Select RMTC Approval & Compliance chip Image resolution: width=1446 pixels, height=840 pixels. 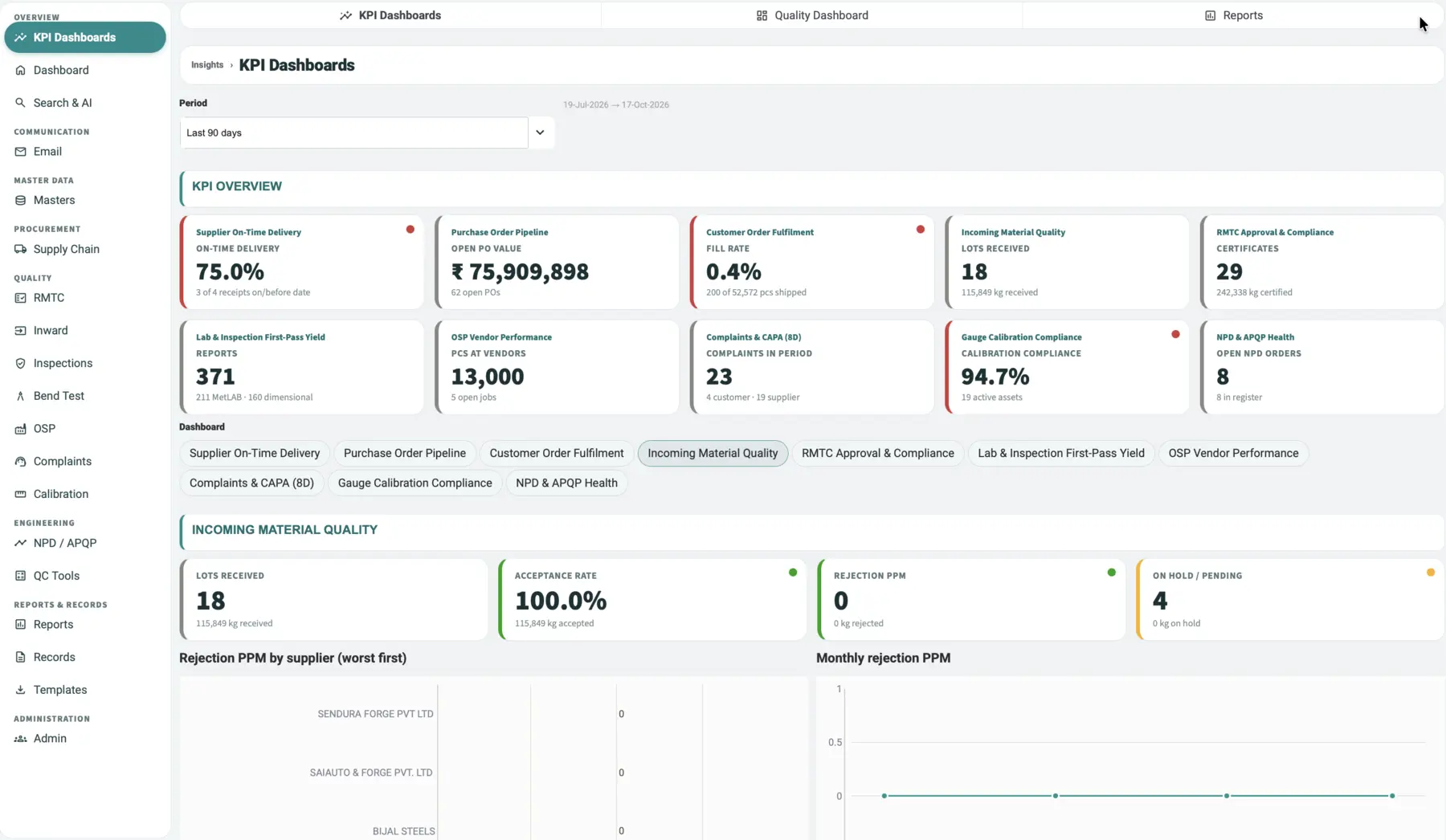coord(878,454)
